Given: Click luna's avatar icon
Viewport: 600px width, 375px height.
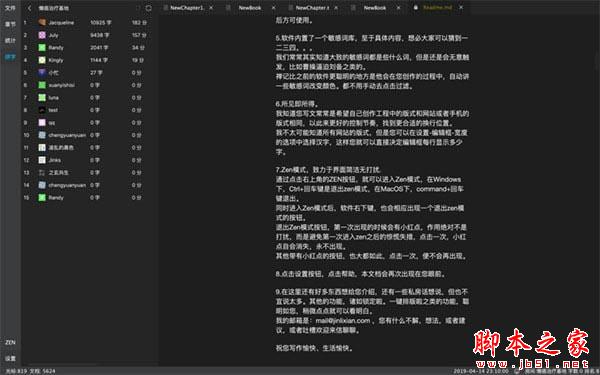Looking at the screenshot, I should click(42, 98).
